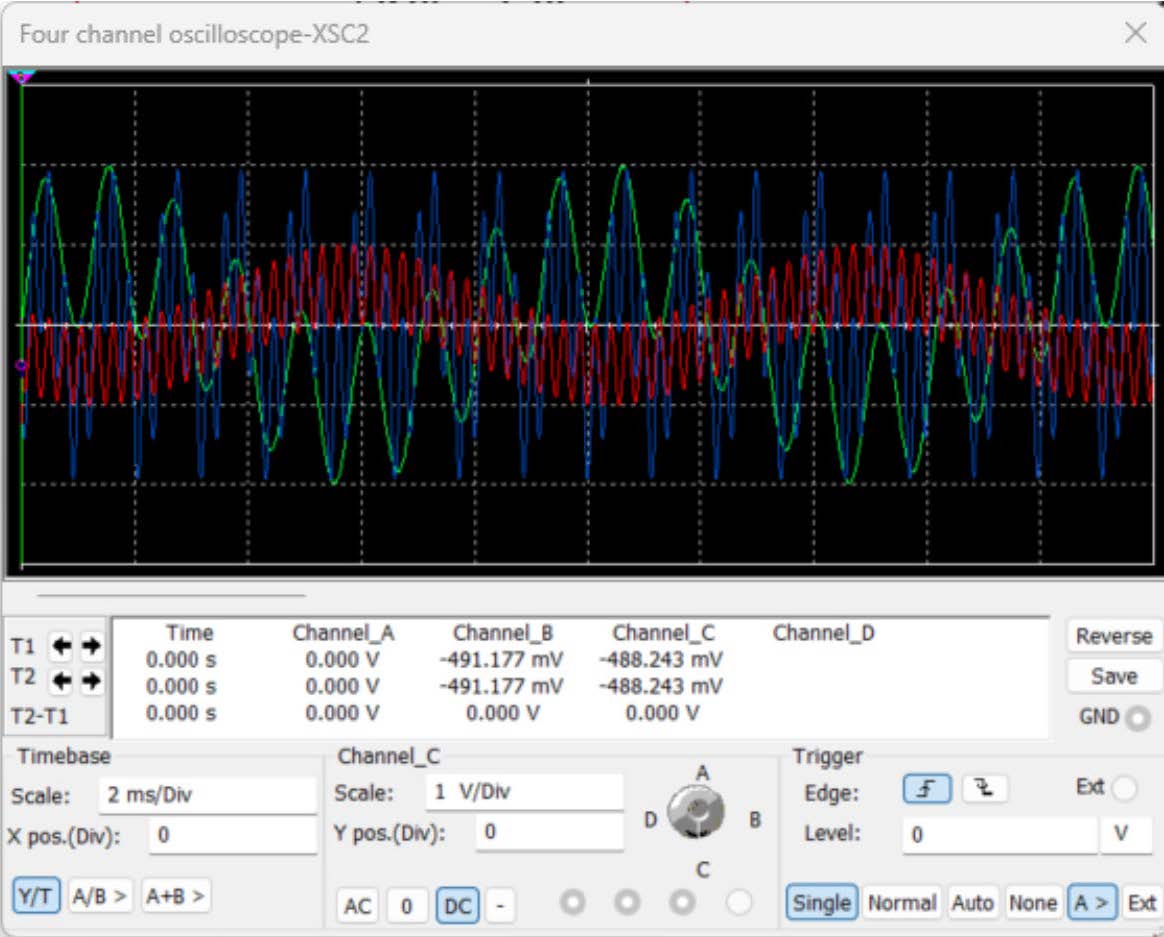Click T1 cursor right arrow
Image resolution: width=1164 pixels, height=937 pixels.
91,647
